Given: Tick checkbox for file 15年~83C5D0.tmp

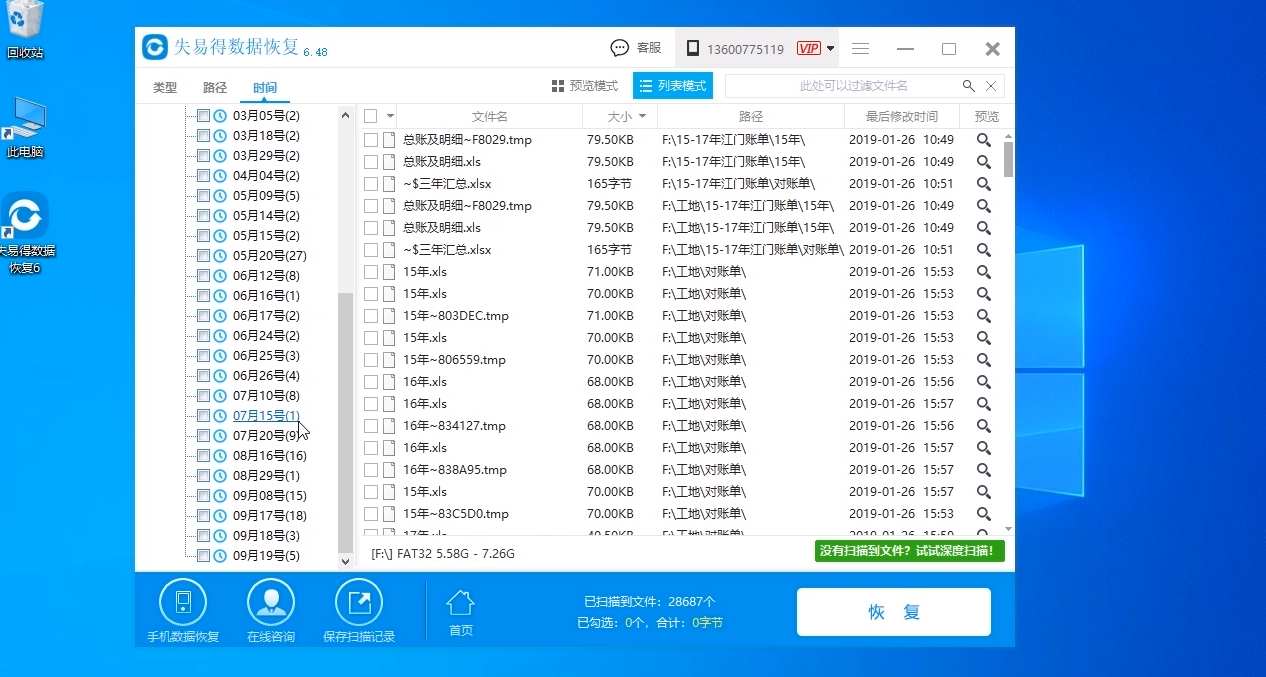Looking at the screenshot, I should click(371, 514).
